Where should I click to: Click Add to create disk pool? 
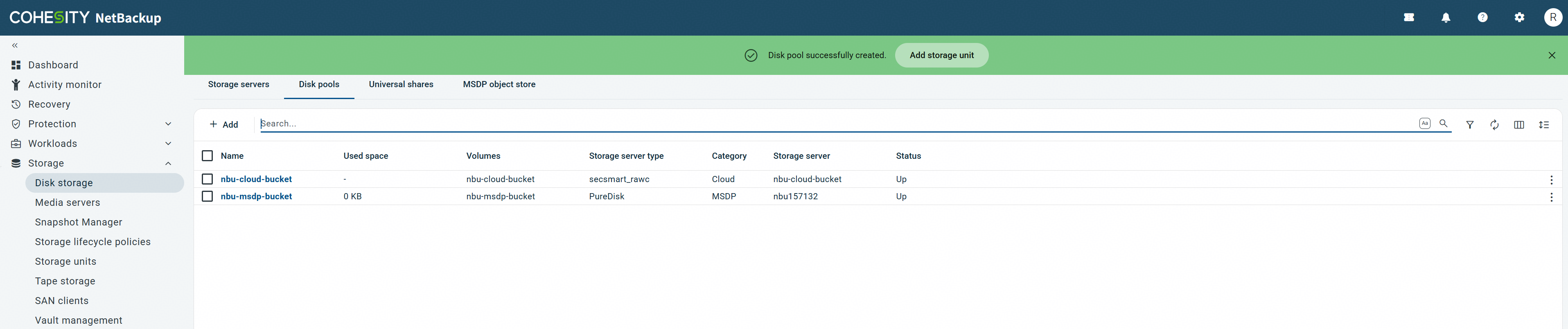[x=224, y=125]
